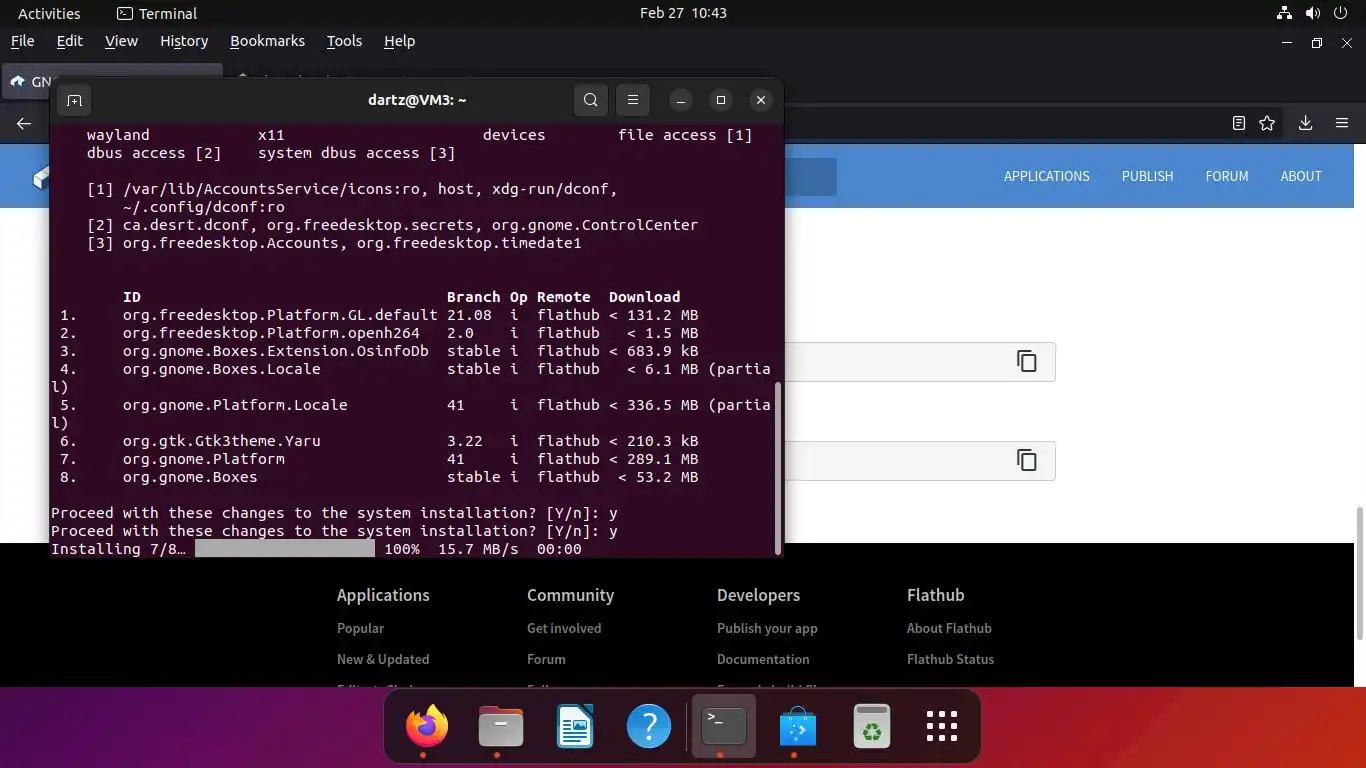Click Publish your app footer link
The width and height of the screenshot is (1366, 768).
(767, 628)
